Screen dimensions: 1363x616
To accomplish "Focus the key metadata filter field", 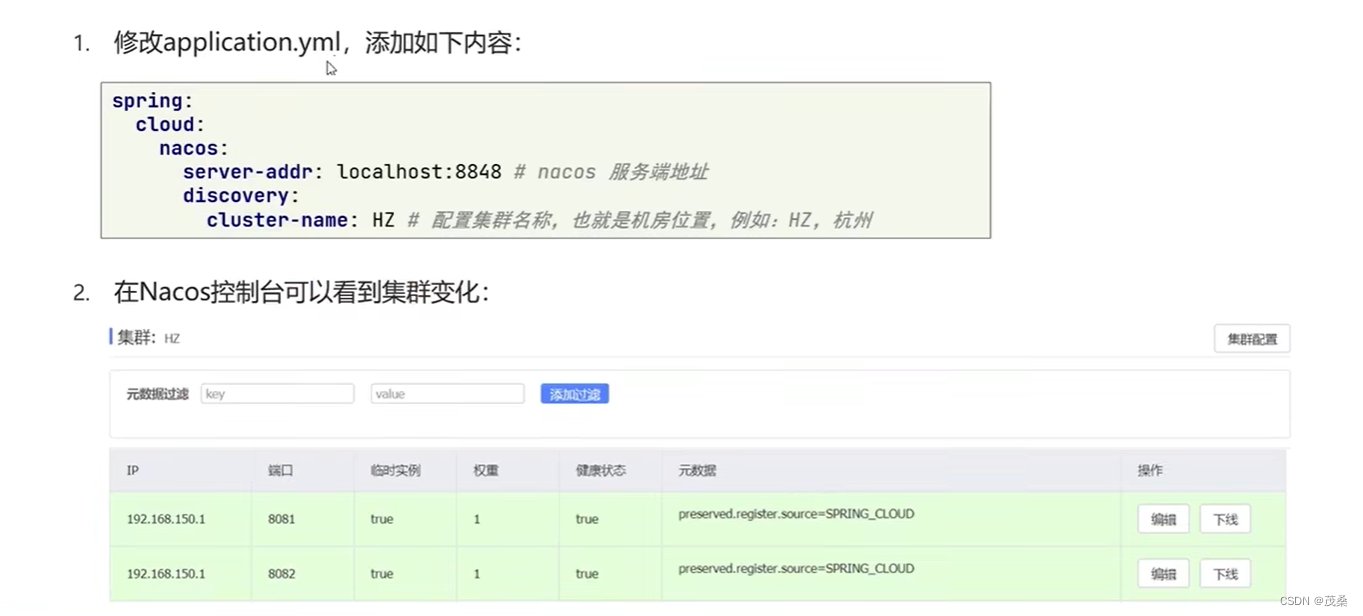I will 277,394.
